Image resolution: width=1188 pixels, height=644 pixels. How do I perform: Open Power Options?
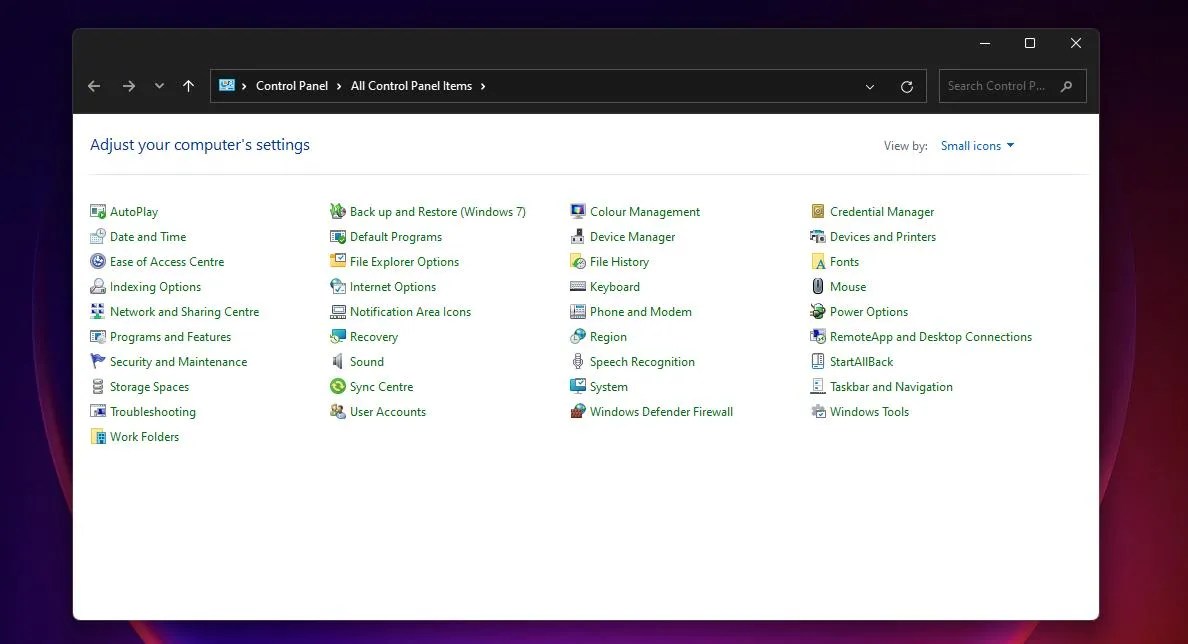(x=869, y=311)
